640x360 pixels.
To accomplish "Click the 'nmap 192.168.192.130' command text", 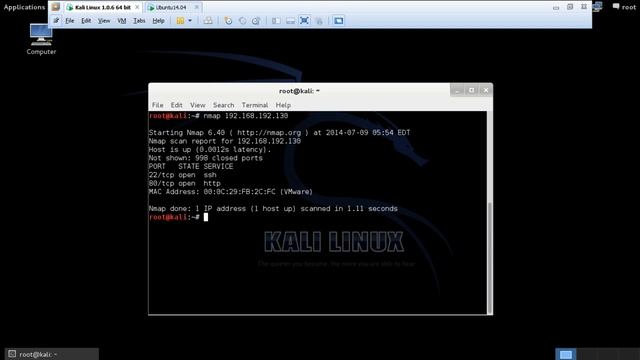I will point(246,116).
